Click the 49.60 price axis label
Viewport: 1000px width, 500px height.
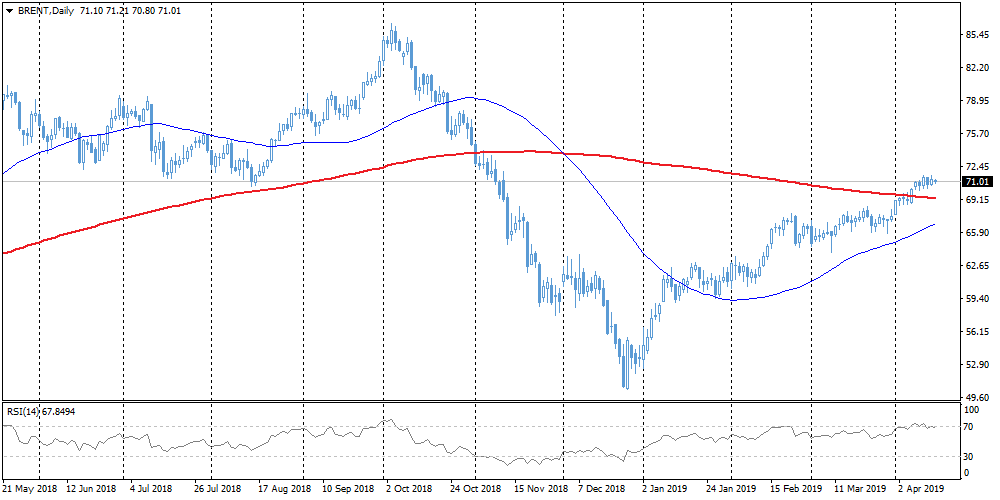(x=977, y=397)
